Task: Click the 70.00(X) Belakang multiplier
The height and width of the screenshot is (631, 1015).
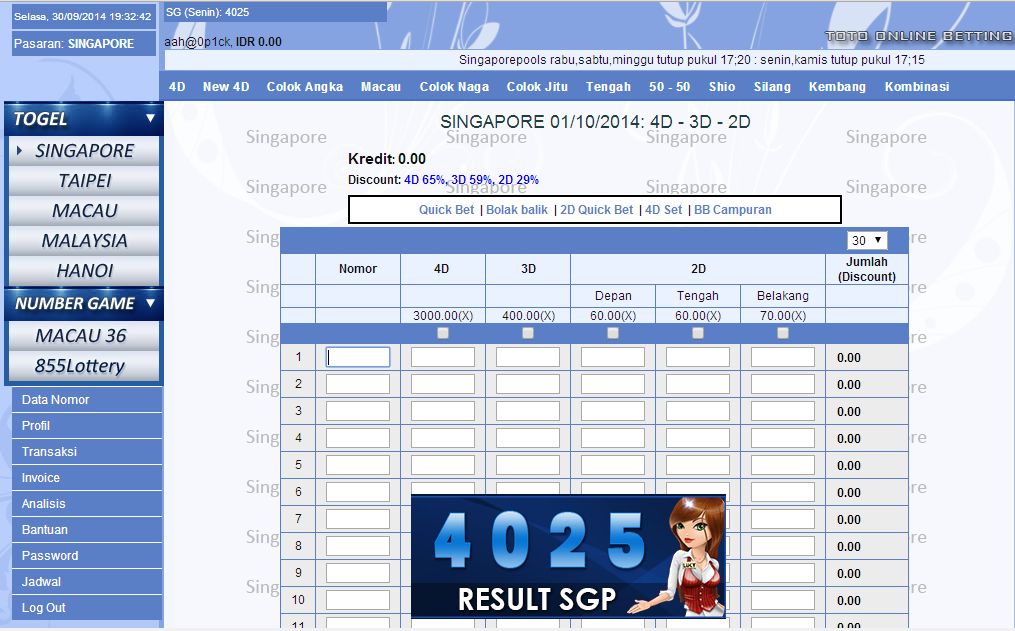Action: 783,316
